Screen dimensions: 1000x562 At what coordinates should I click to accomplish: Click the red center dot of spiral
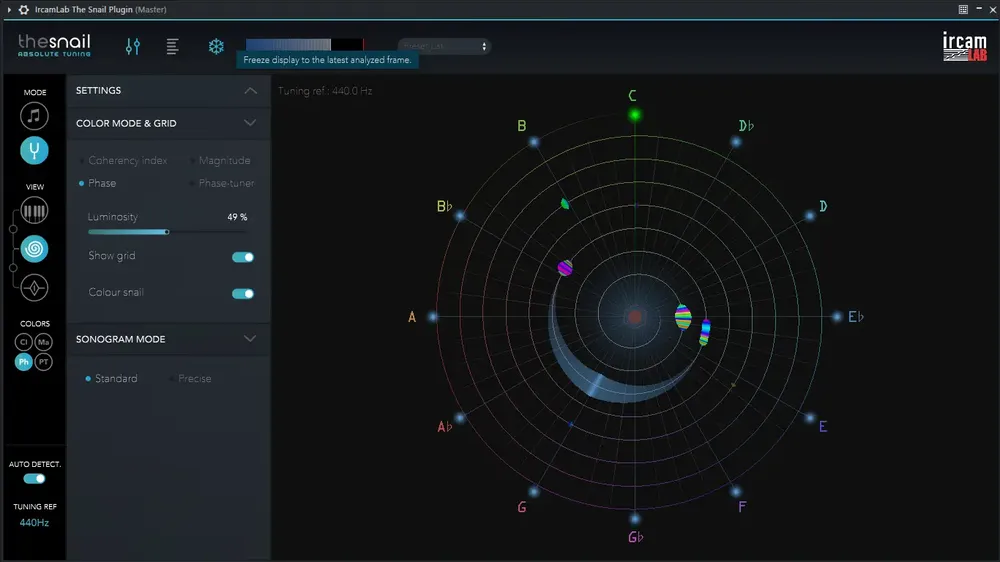(635, 316)
